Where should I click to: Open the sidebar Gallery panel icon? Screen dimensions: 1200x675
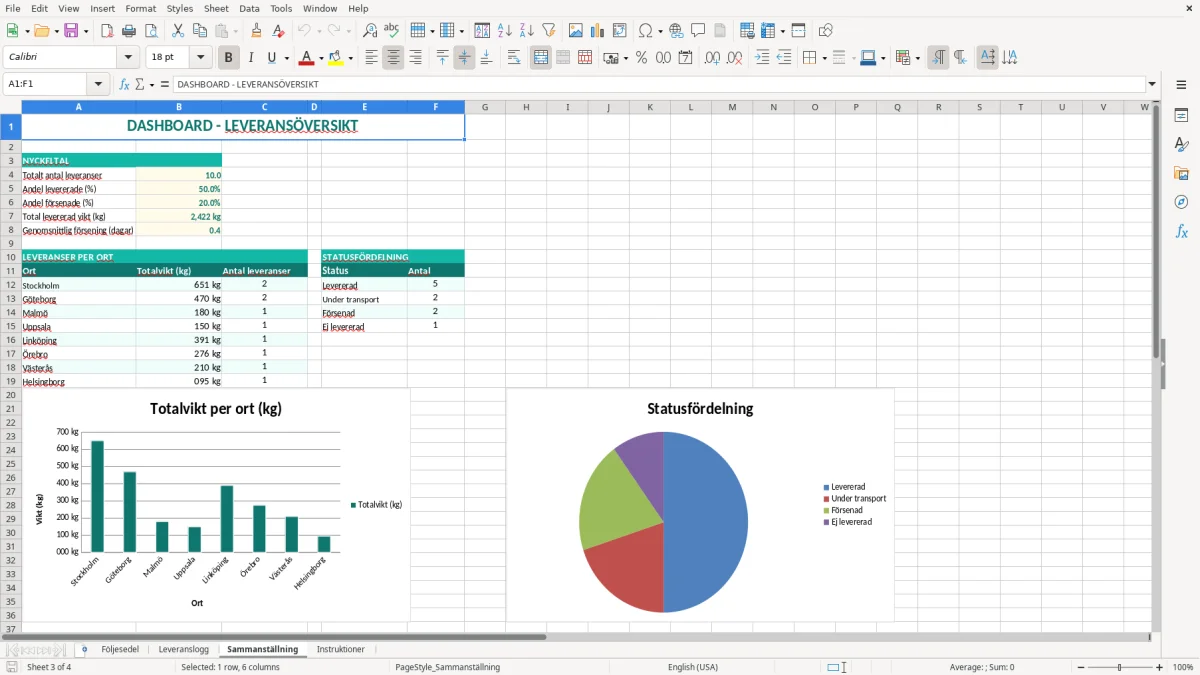click(x=1181, y=173)
